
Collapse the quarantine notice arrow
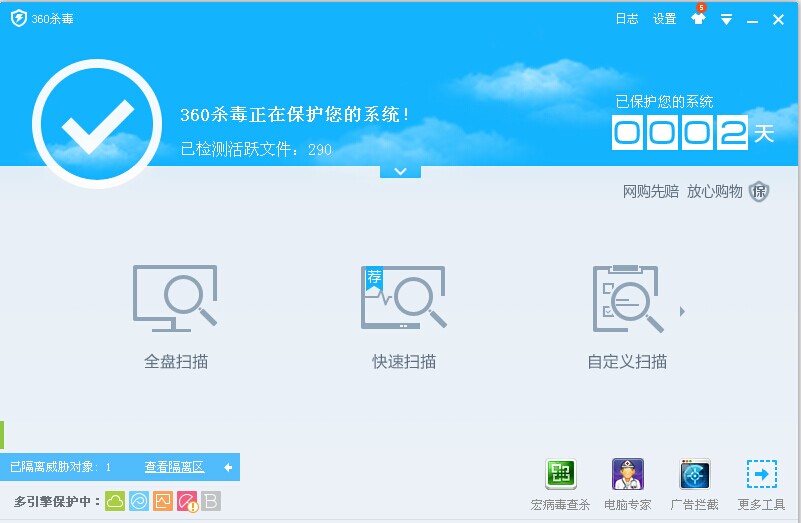tap(228, 467)
